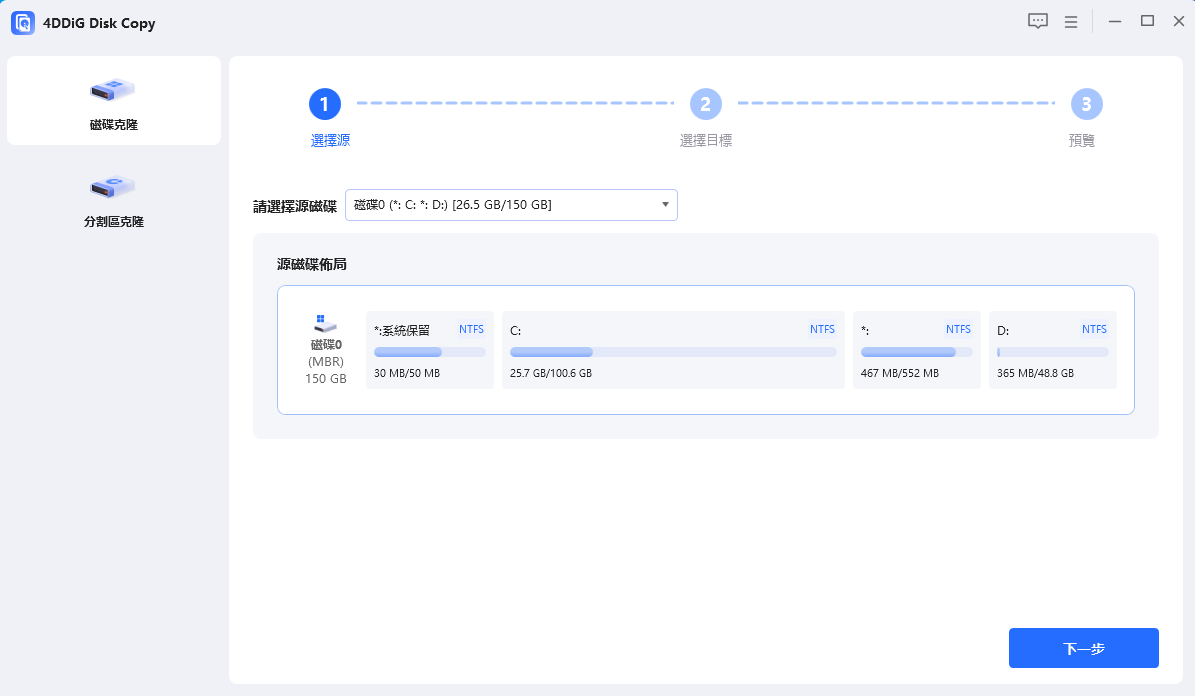Minimize the 4DDiG window
The height and width of the screenshot is (696, 1195).
pyautogui.click(x=1115, y=21)
